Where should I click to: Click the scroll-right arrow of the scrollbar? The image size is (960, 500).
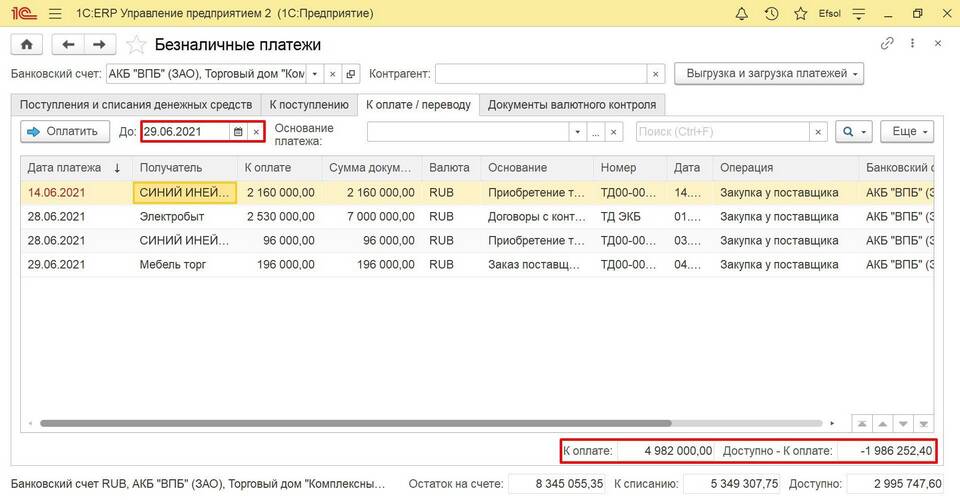(x=832, y=424)
